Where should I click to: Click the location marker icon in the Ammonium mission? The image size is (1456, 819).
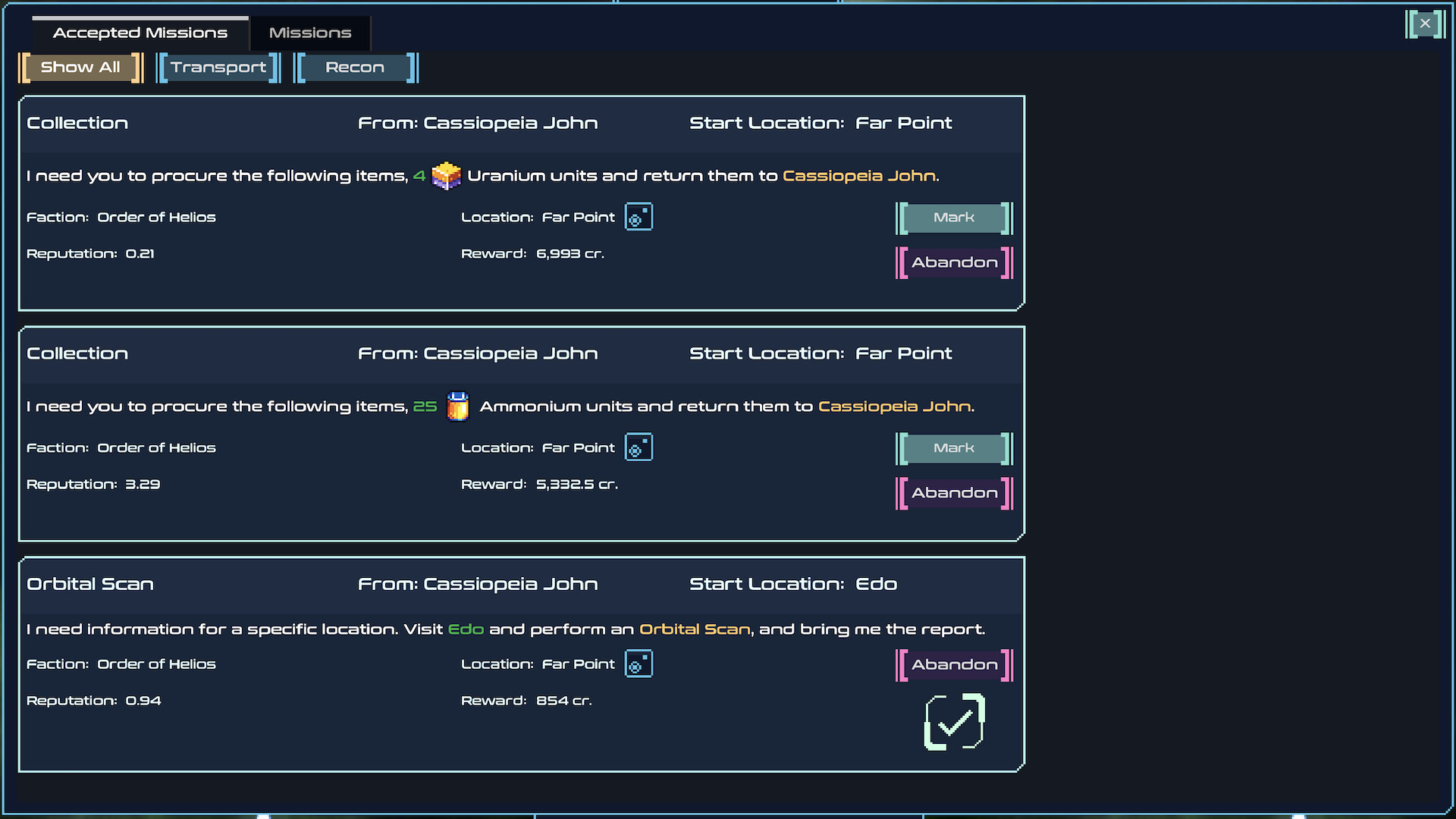point(638,447)
